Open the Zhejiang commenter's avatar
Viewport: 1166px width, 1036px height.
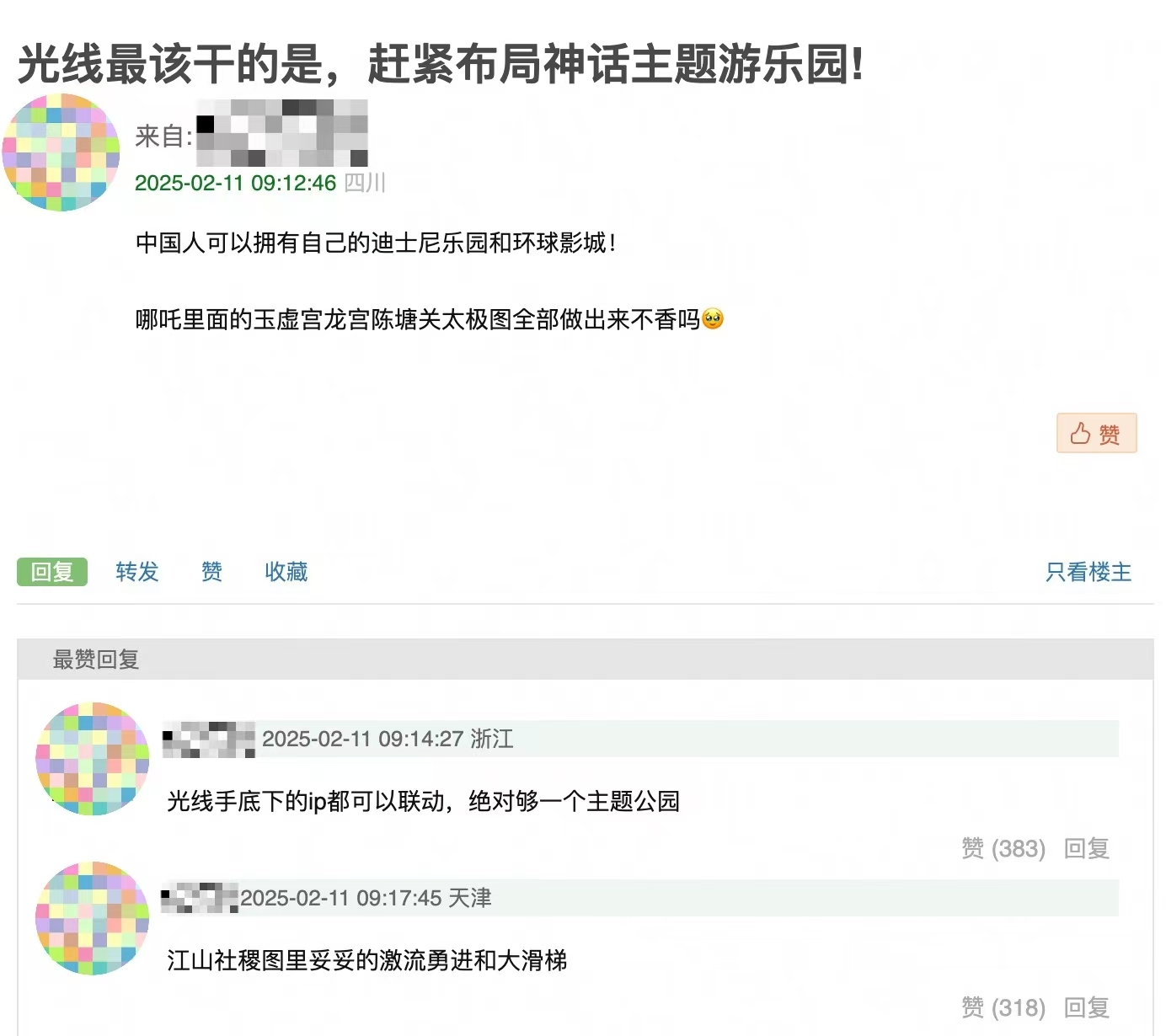(x=92, y=759)
